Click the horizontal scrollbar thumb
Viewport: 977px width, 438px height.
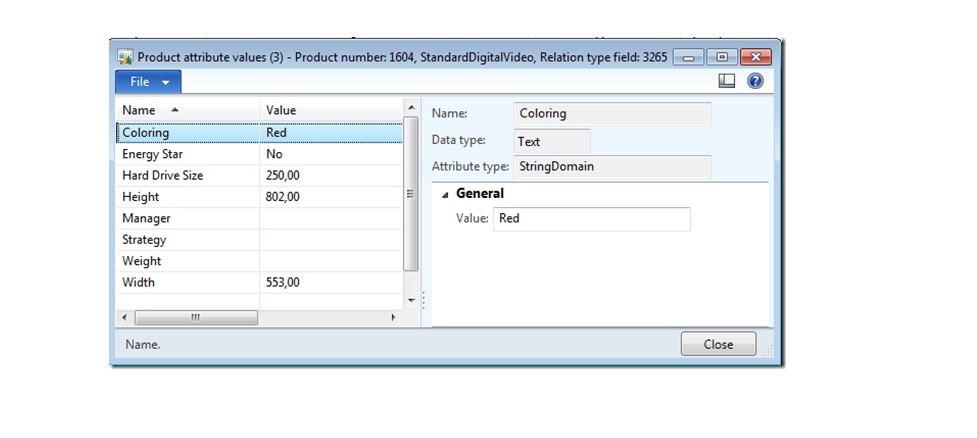[x=196, y=318]
